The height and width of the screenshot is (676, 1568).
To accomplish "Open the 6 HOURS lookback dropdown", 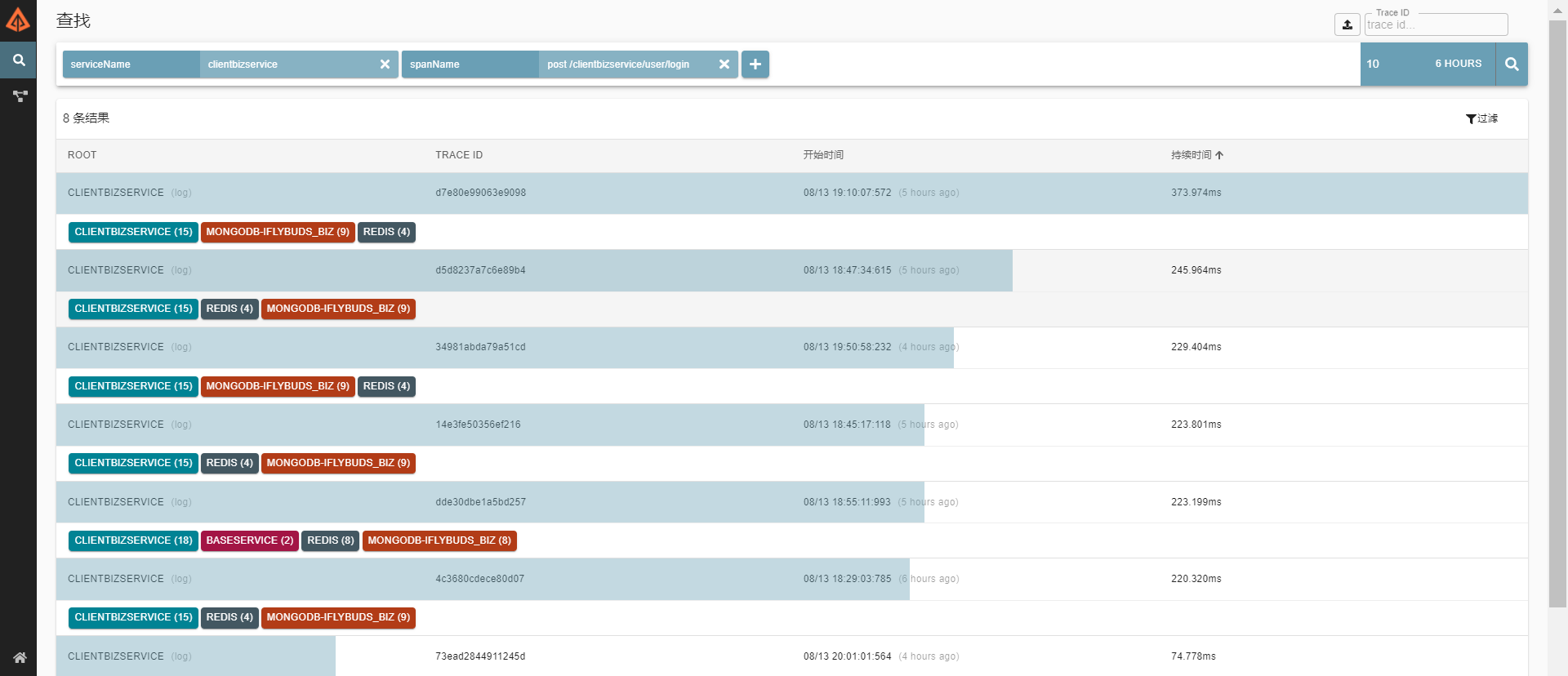I will [1458, 64].
